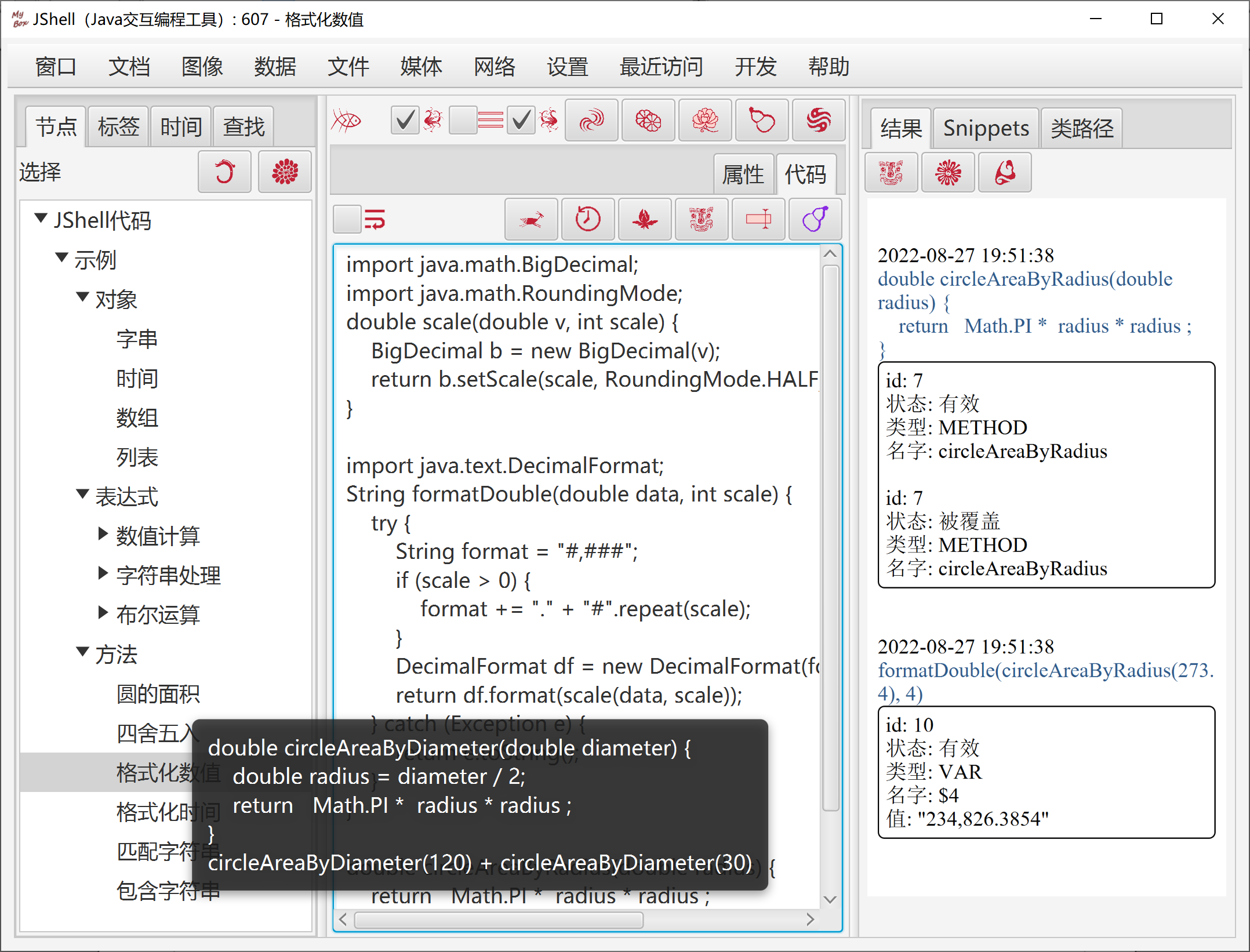Click the code editor vertical scrollbar thumb
1250x952 pixels.
click(x=830, y=538)
